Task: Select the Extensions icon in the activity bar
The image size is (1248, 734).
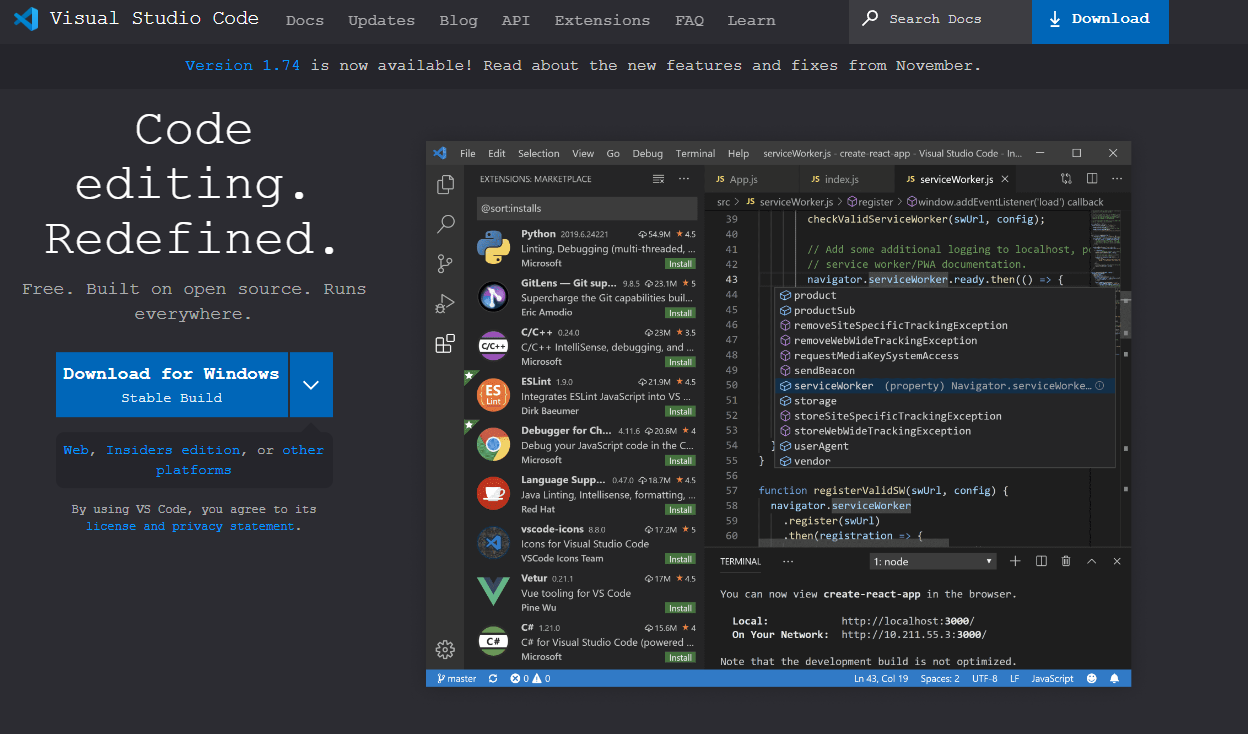Action: coord(445,344)
